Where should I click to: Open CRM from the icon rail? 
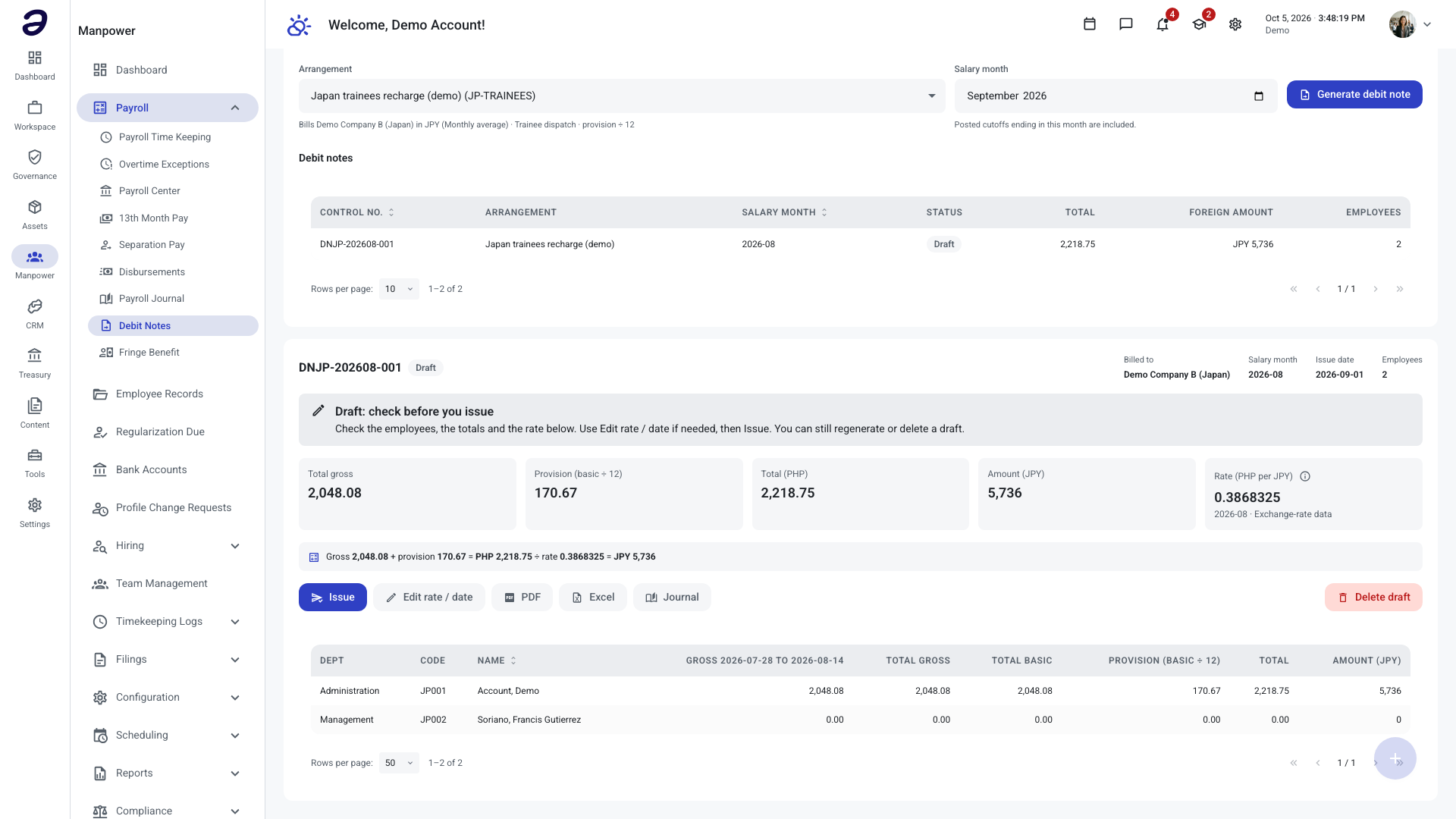35,314
